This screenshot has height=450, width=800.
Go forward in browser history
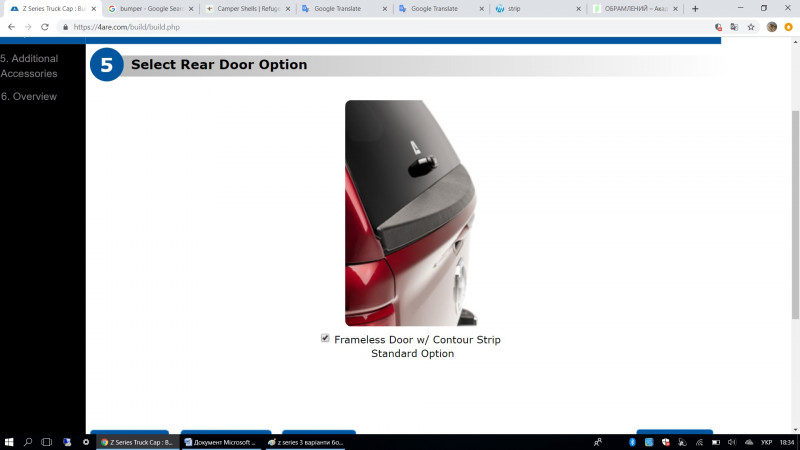pyautogui.click(x=28, y=27)
